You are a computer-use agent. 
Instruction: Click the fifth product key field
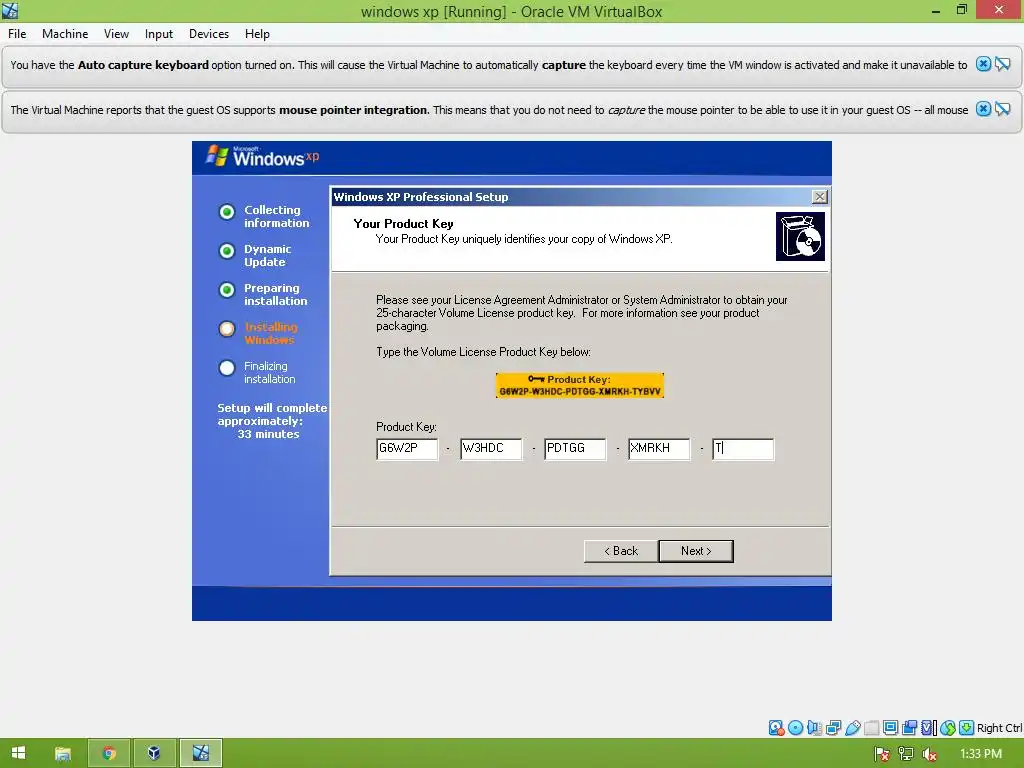(x=743, y=449)
